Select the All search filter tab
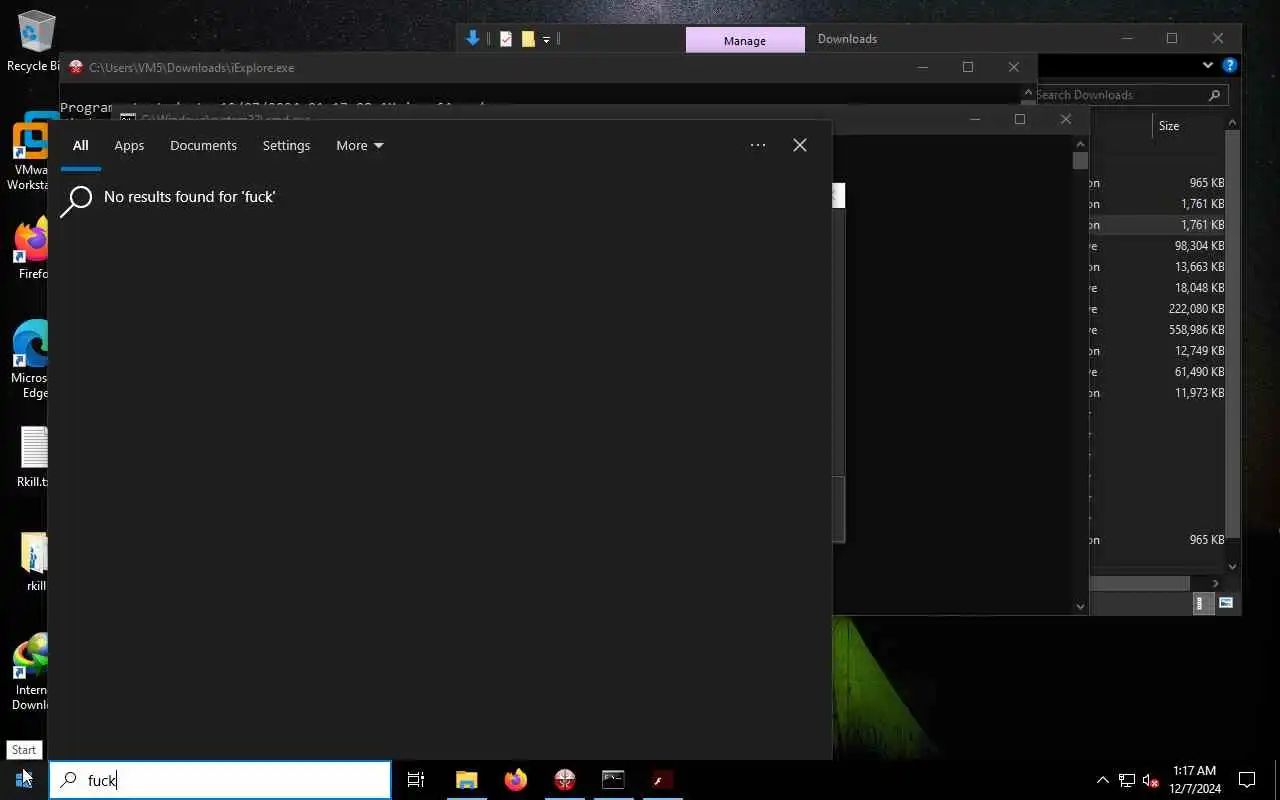The image size is (1280, 800). (80, 145)
